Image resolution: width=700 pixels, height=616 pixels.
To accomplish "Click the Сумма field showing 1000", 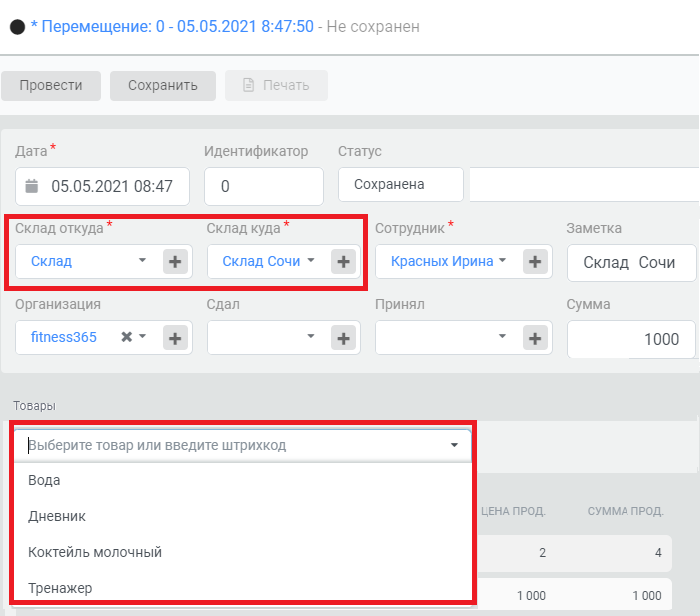I will point(631,339).
